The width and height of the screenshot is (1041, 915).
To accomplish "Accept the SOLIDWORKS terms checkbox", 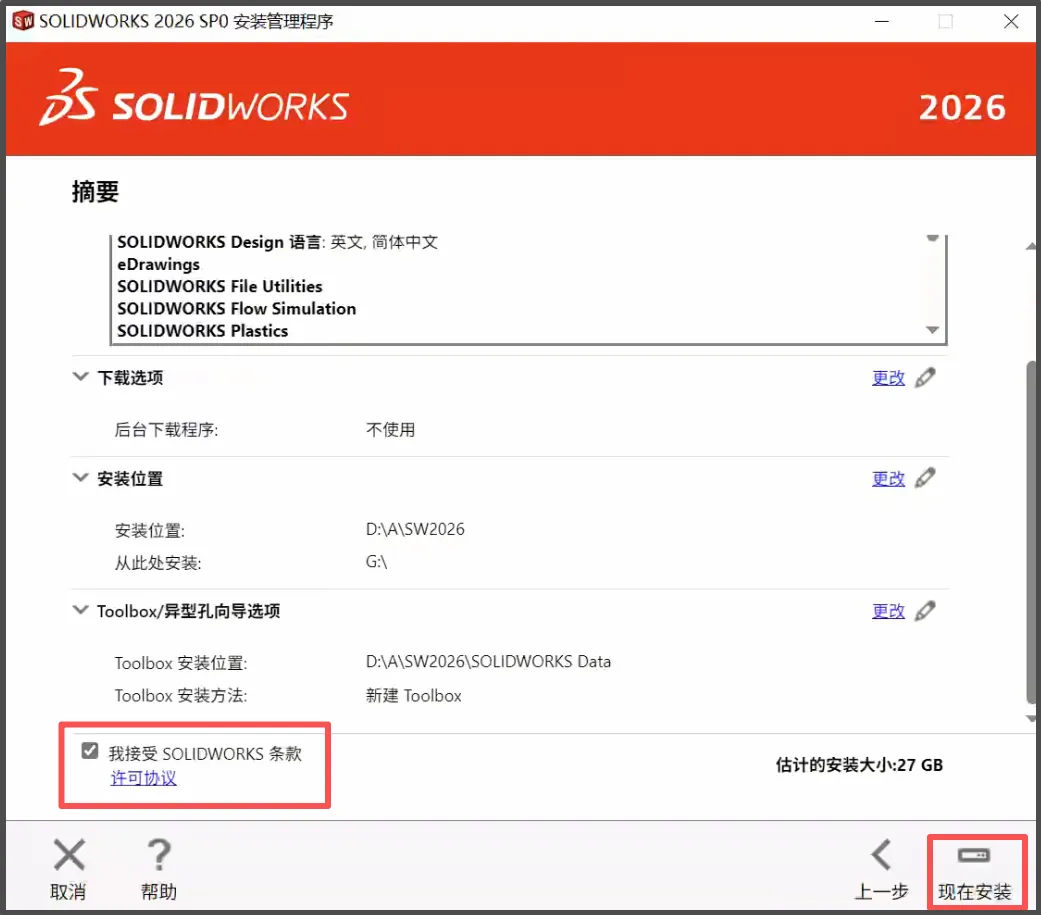I will point(90,750).
